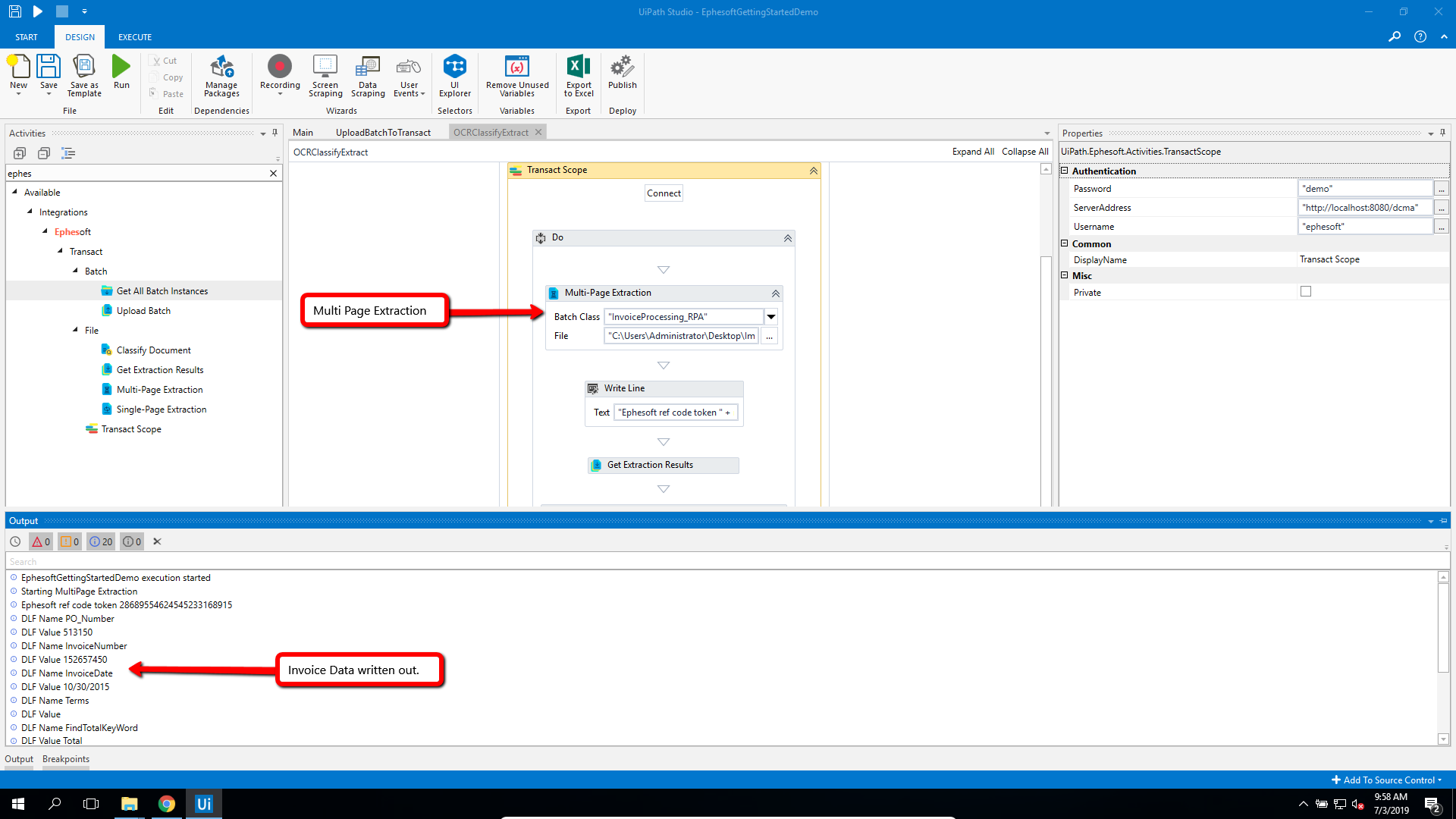Toggle the warning filter in Output
This screenshot has width=1456, height=819.
click(x=70, y=541)
